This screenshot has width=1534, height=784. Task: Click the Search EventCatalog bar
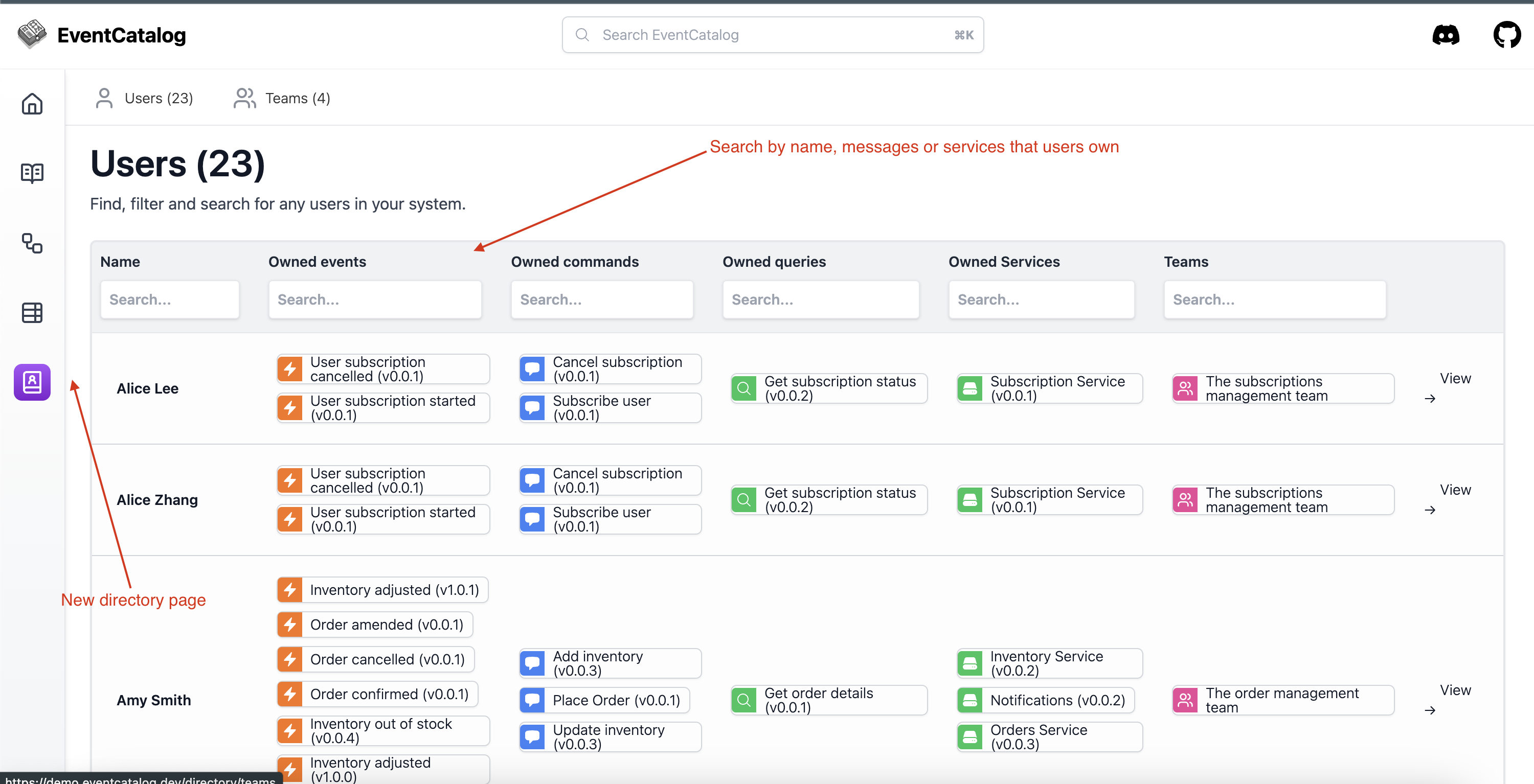tap(772, 35)
